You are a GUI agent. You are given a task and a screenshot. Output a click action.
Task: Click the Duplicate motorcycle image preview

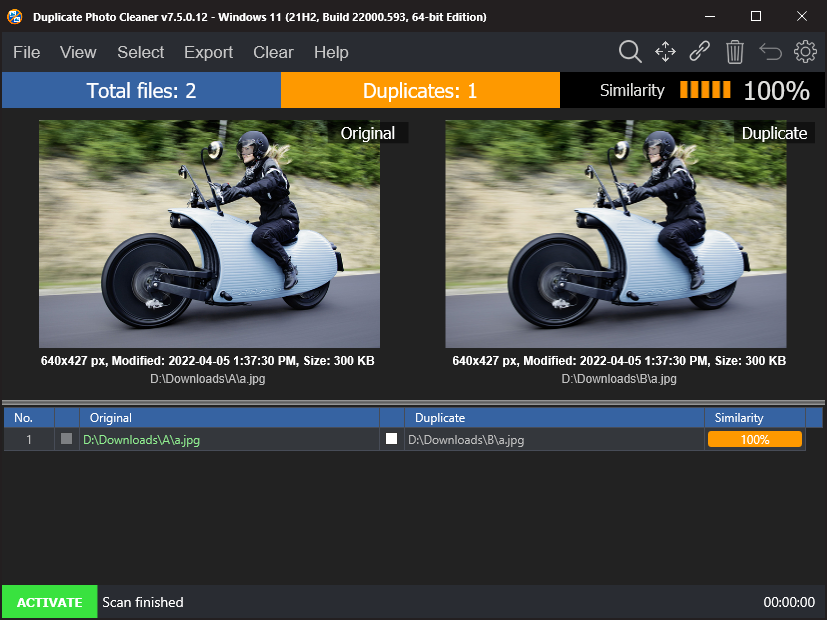(615, 234)
